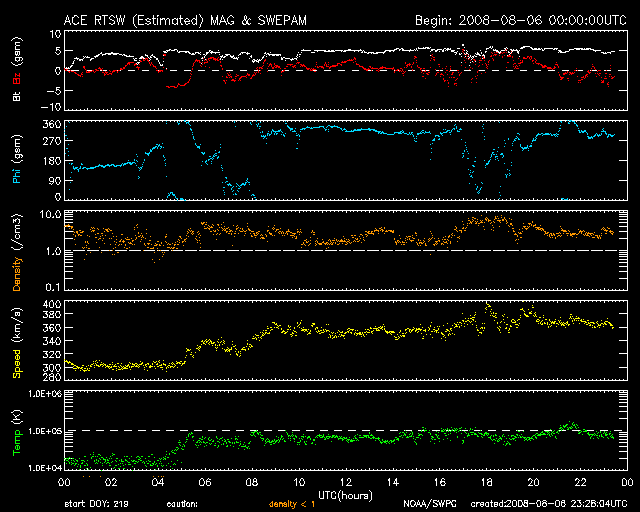Click the yellow "Speed" axis label
Screen dimensions: 640x512
[17, 363]
